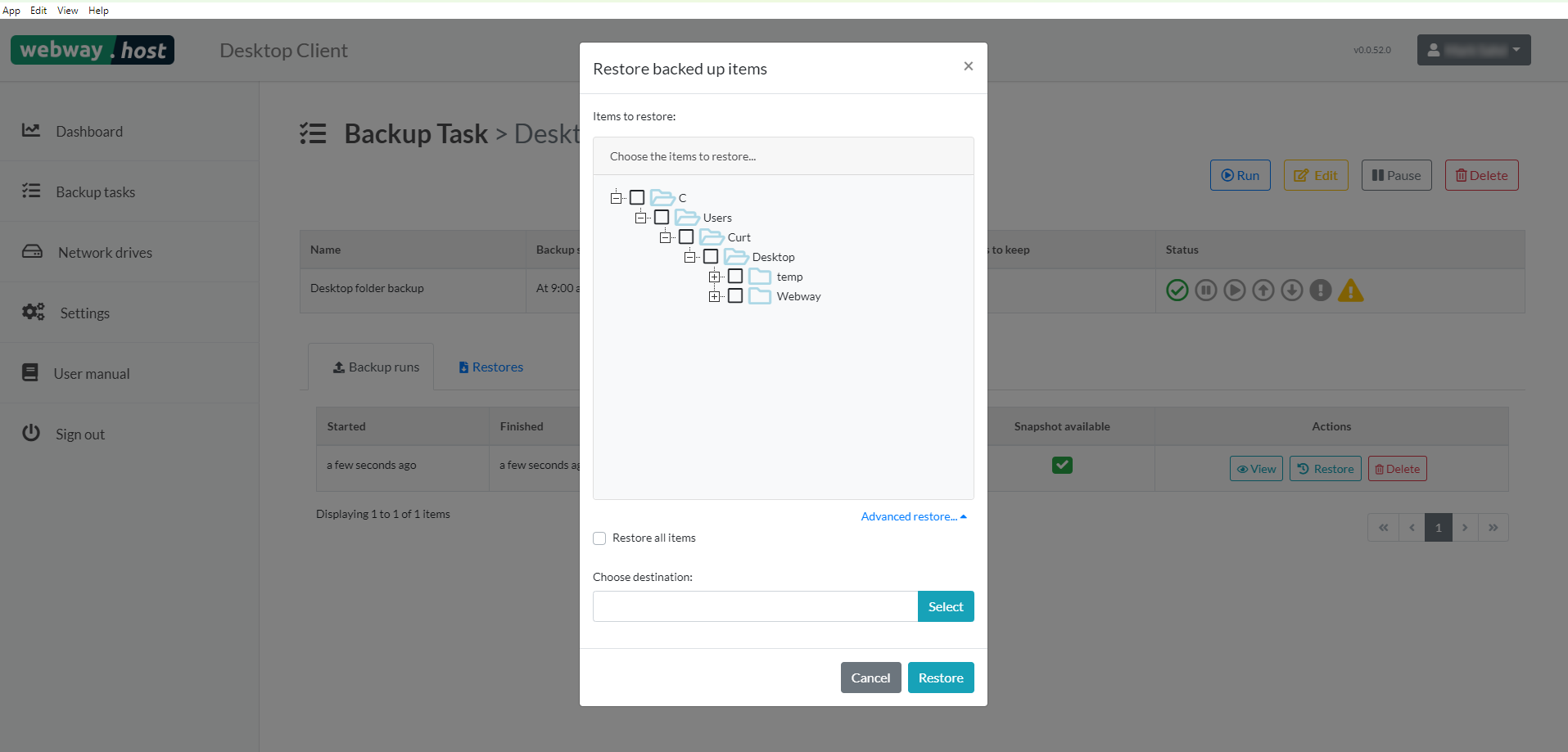Viewport: 1568px width, 752px height.
Task: Click the green checkmark status icon
Action: coord(1177,290)
